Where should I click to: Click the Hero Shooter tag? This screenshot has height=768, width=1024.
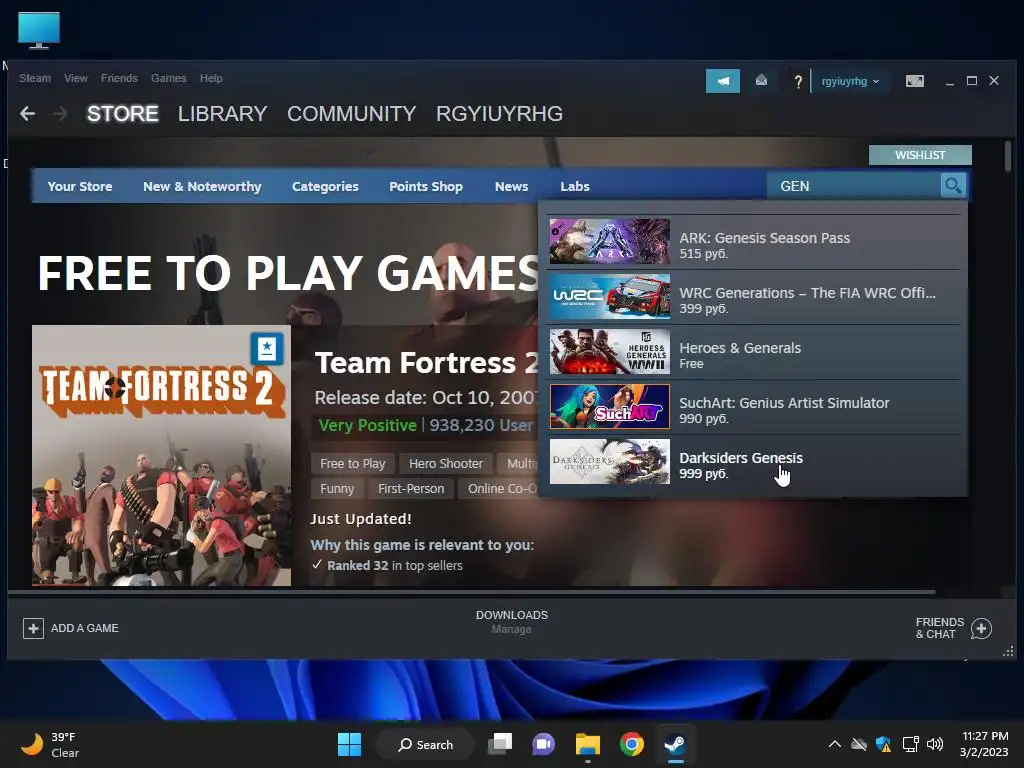point(446,464)
